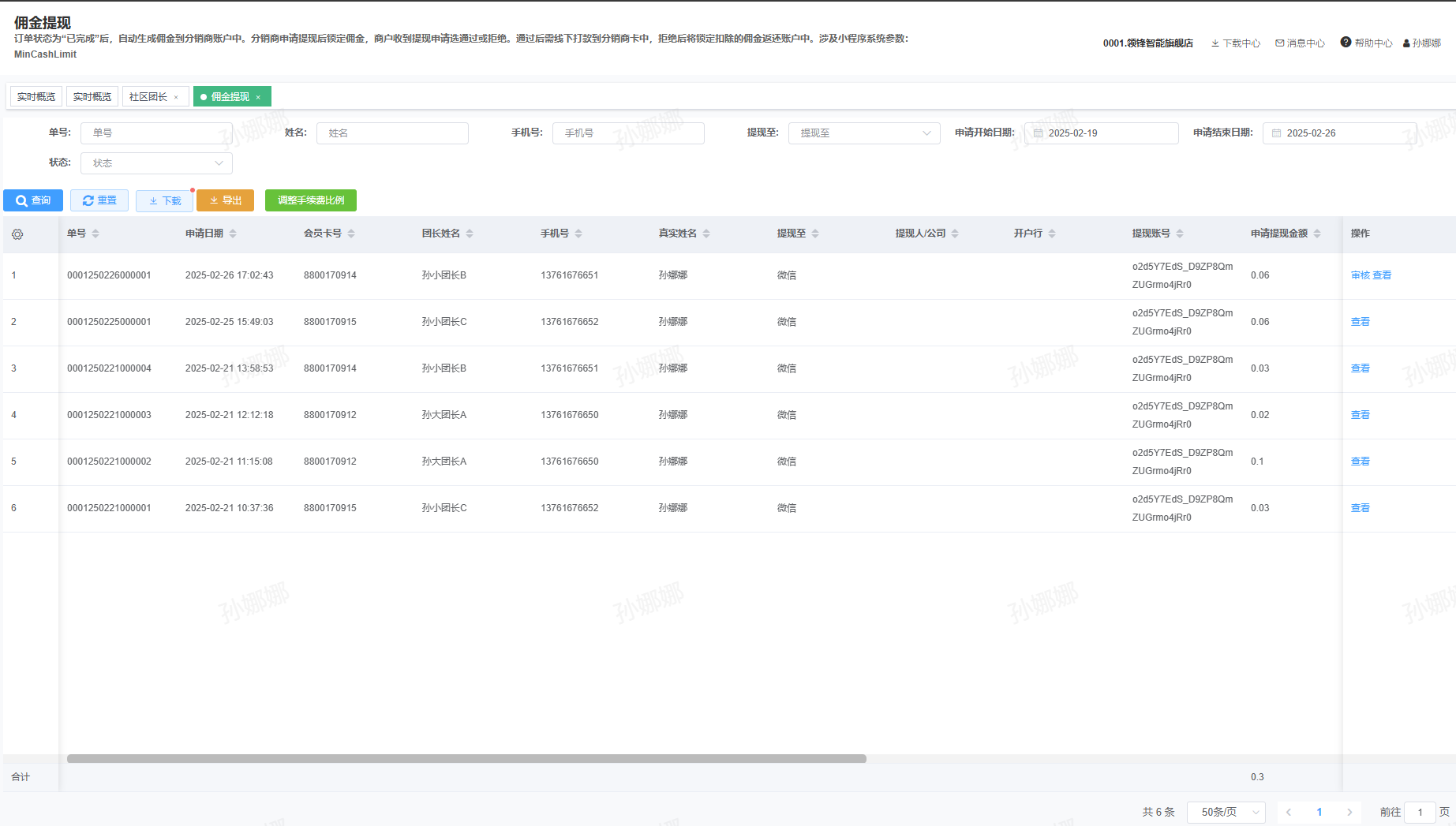Click the blue 查询 search button
This screenshot has width=1456, height=826.
coord(33,200)
